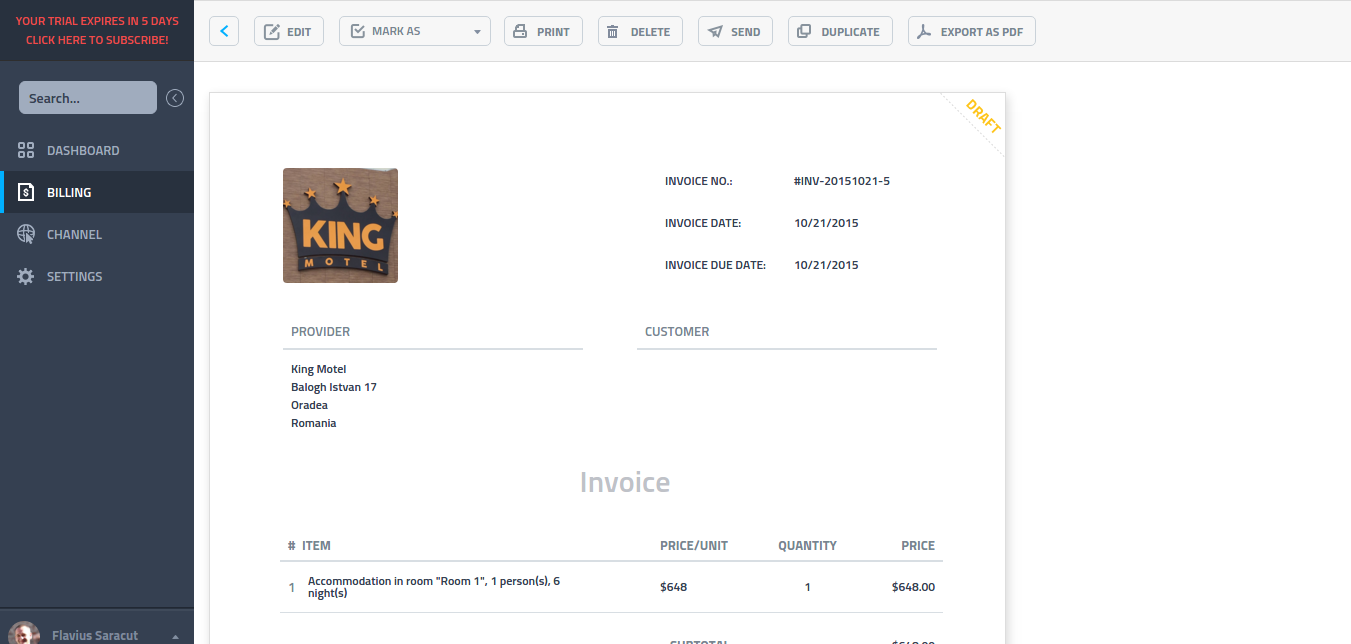Click the Quantity column header
Image resolution: width=1351 pixels, height=644 pixels.
(x=808, y=546)
